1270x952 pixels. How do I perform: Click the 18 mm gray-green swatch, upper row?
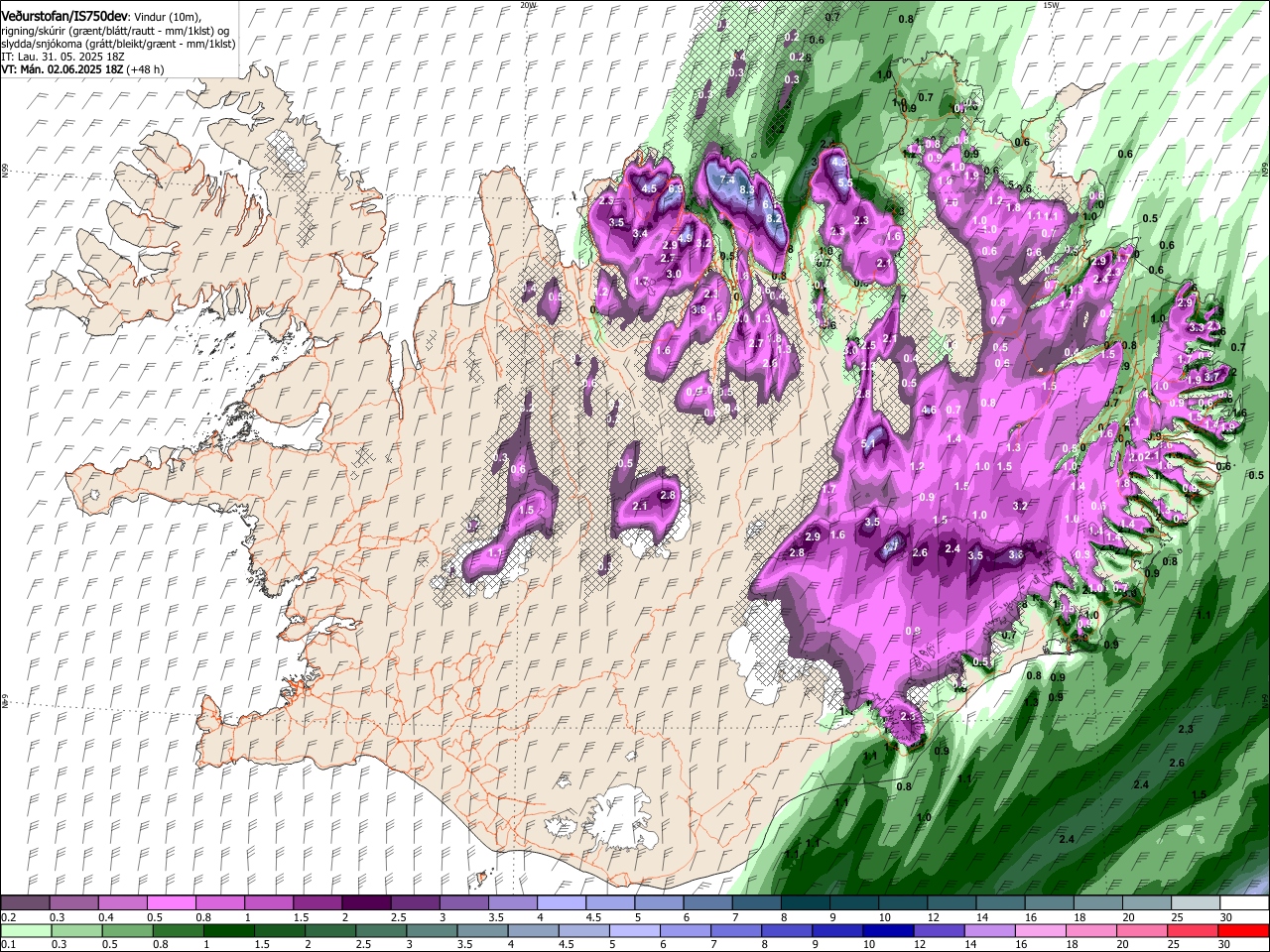click(1099, 903)
